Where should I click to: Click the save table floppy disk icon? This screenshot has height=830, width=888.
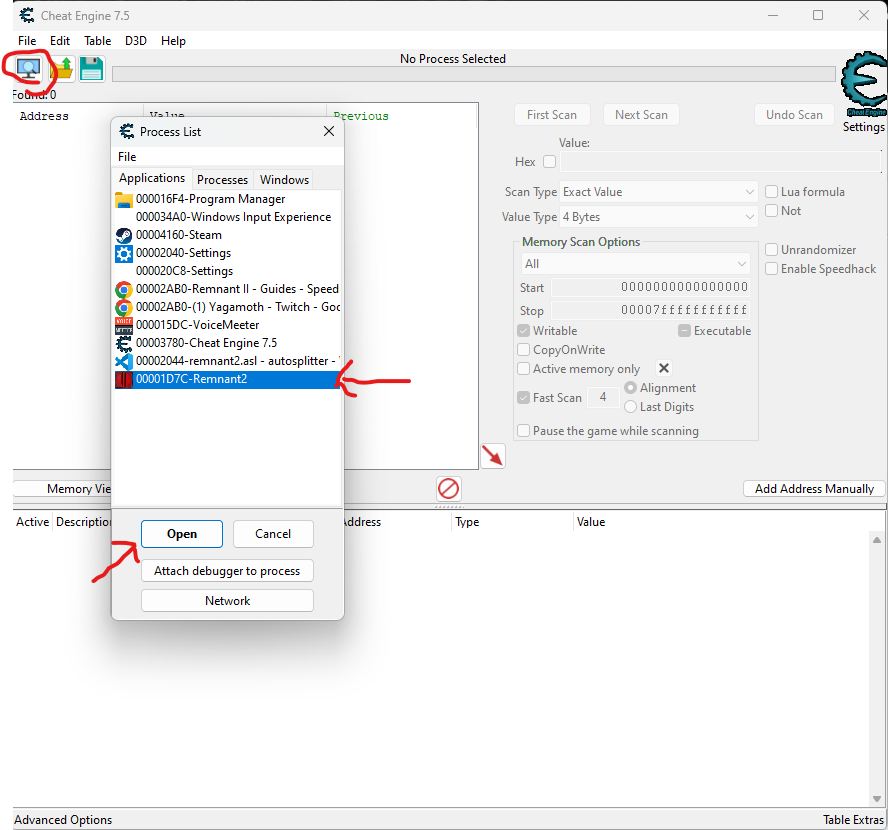coord(92,69)
